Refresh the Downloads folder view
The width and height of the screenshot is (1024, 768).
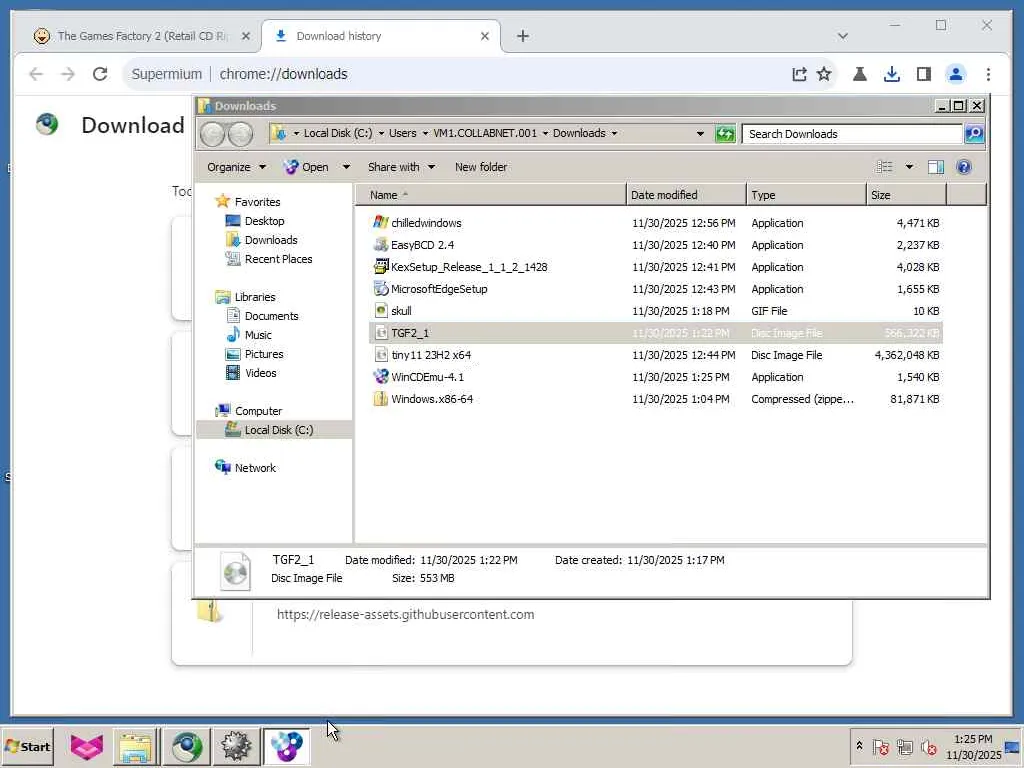725,134
